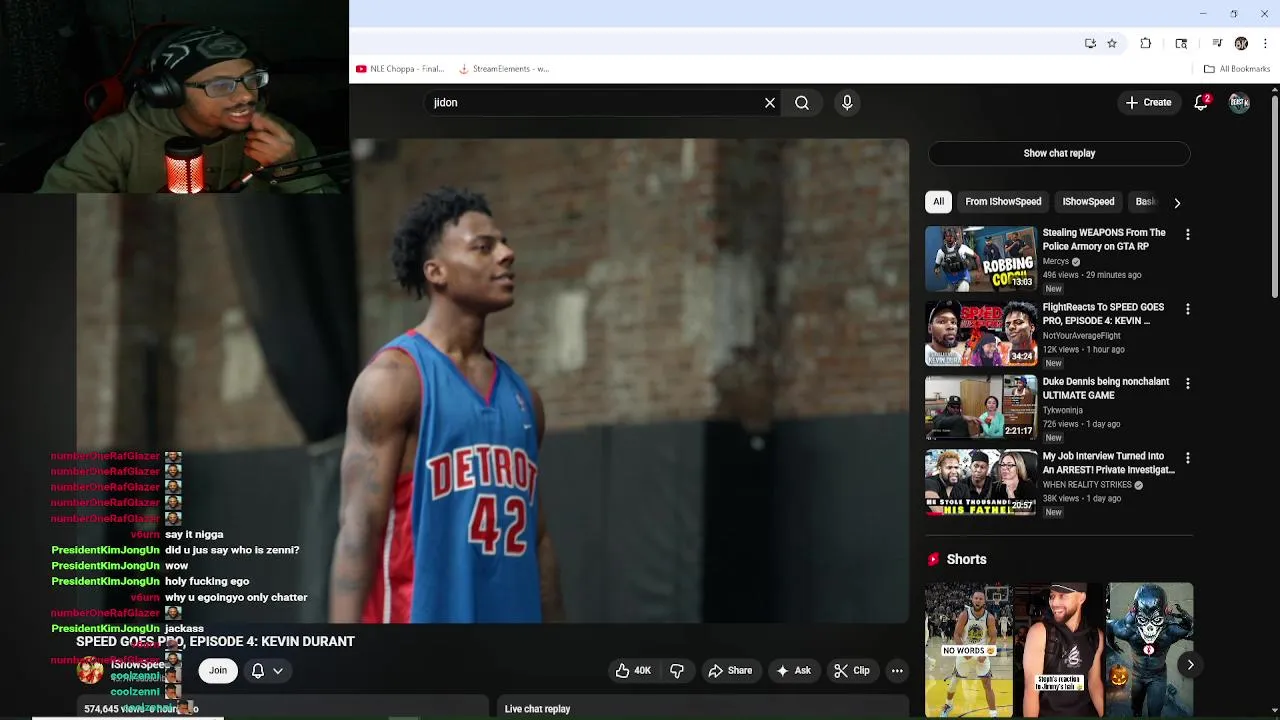Install this page as an app icon
1280x720 pixels.
tap(1090, 43)
